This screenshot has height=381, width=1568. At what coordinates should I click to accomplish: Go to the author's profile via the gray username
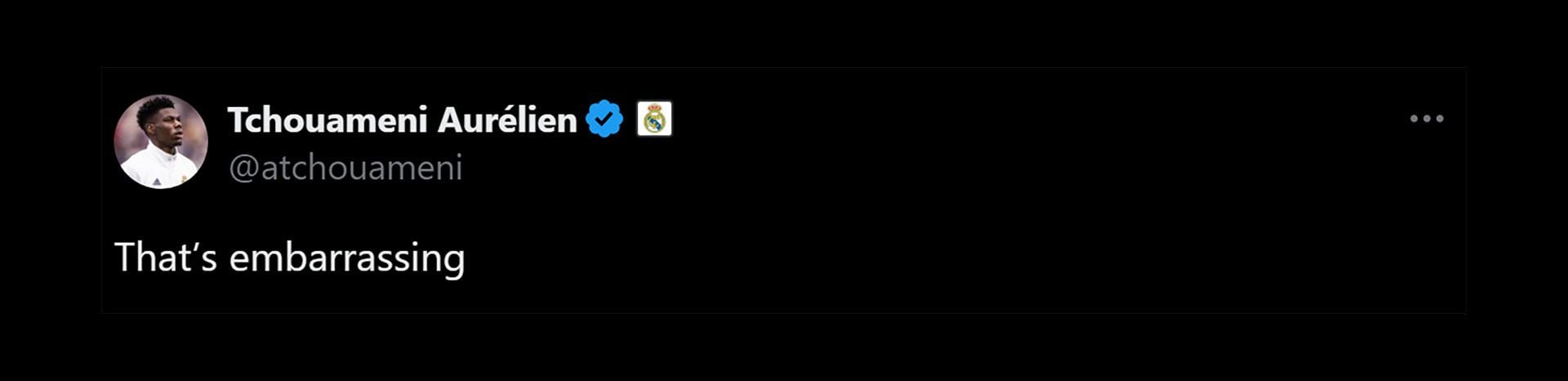[345, 168]
